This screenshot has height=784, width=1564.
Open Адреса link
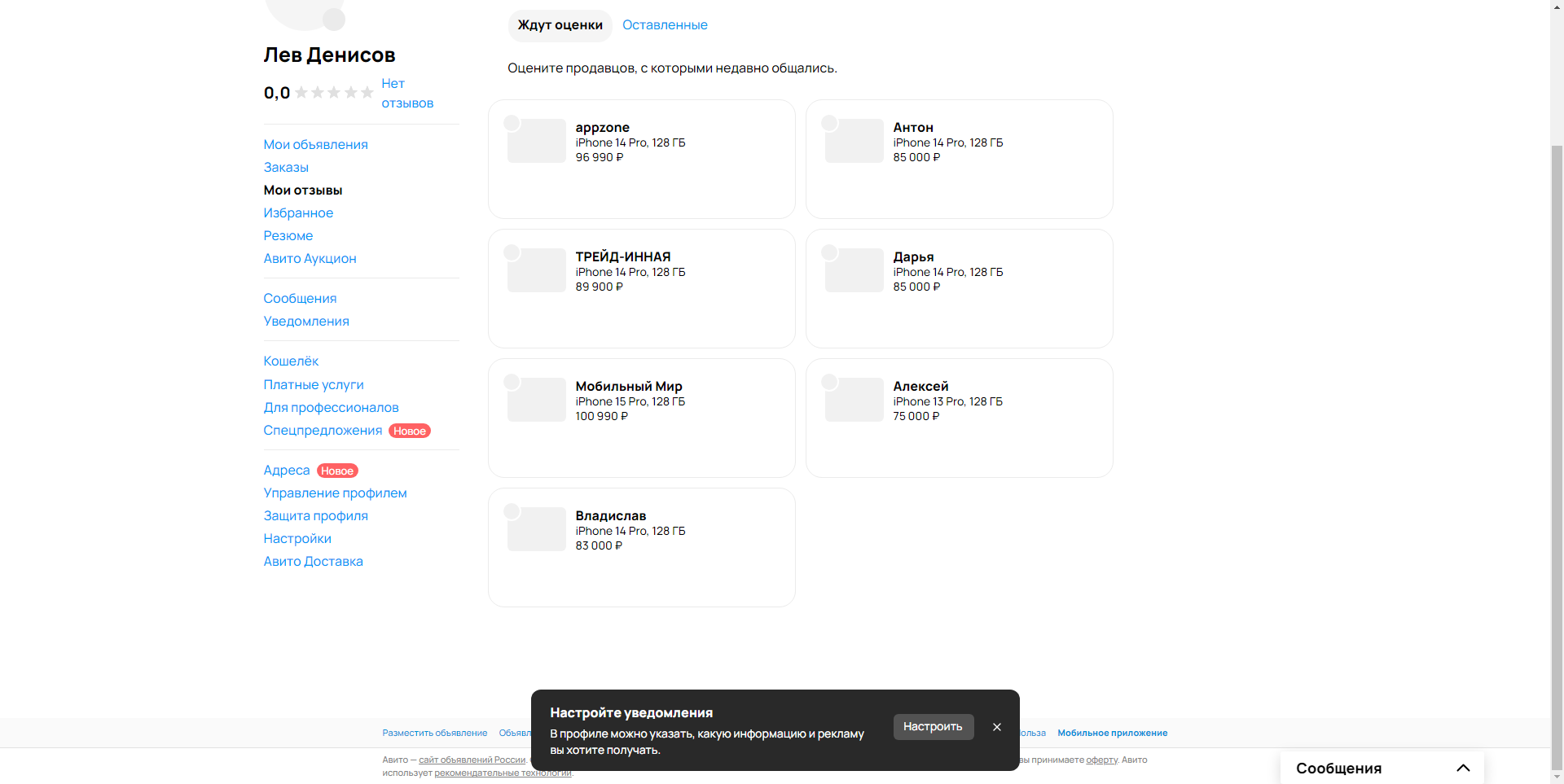click(x=287, y=470)
